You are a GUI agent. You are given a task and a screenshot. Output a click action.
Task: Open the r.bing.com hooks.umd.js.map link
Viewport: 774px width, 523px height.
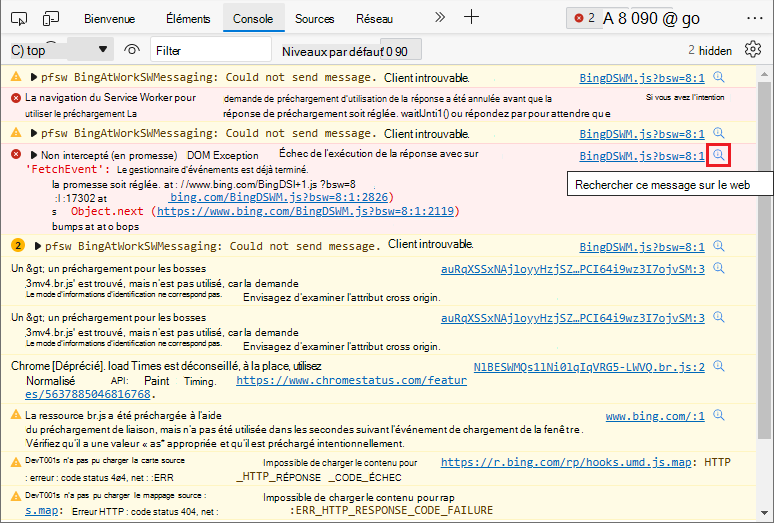(566, 462)
